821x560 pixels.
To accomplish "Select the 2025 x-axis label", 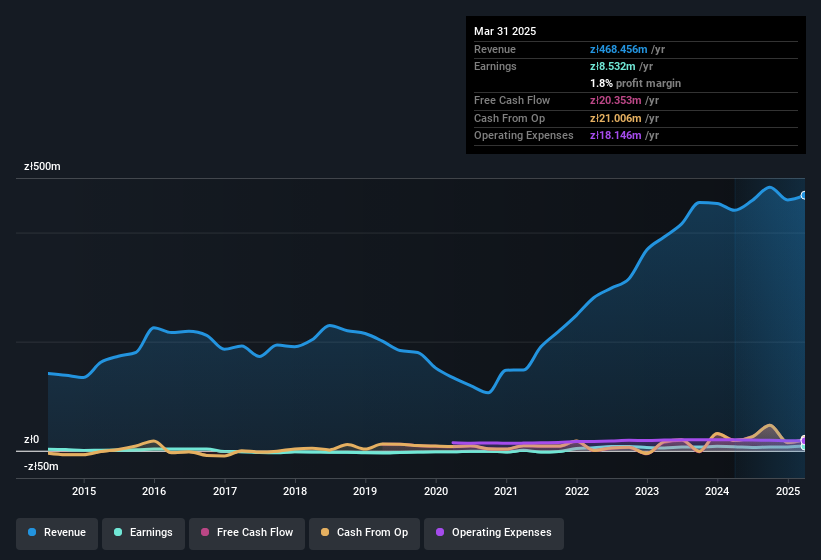I will (x=787, y=491).
